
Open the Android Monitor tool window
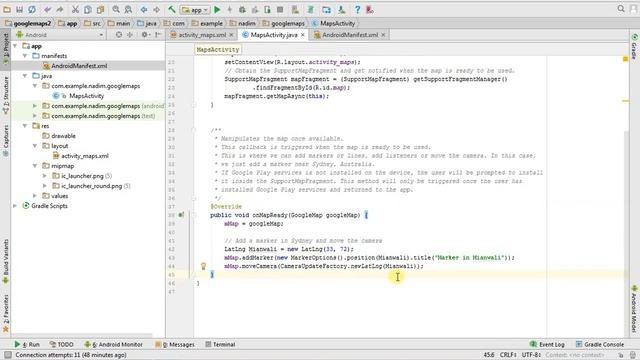pos(113,344)
